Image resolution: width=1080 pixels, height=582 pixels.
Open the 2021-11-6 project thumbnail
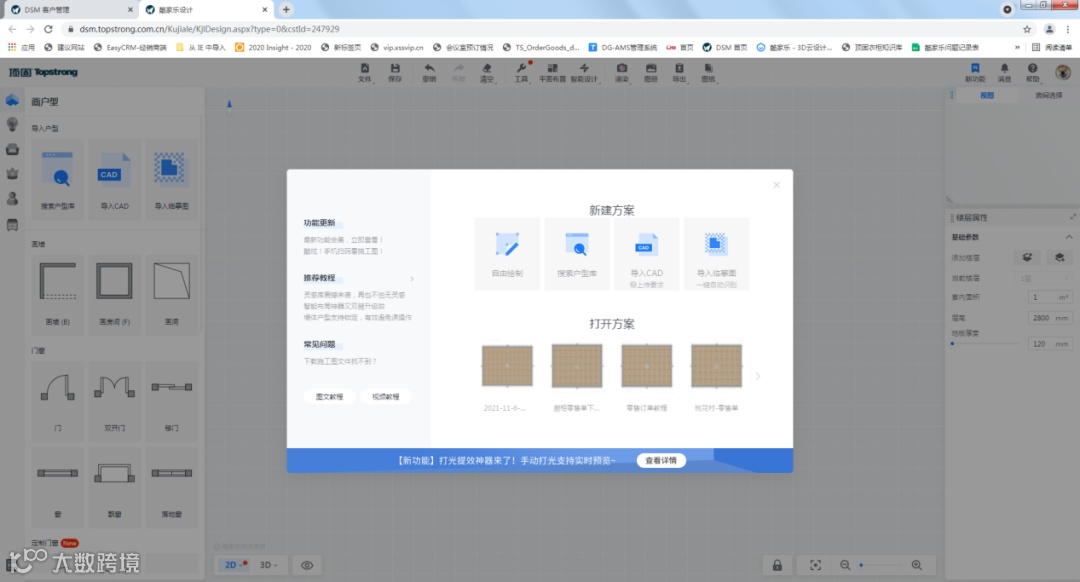coord(507,377)
